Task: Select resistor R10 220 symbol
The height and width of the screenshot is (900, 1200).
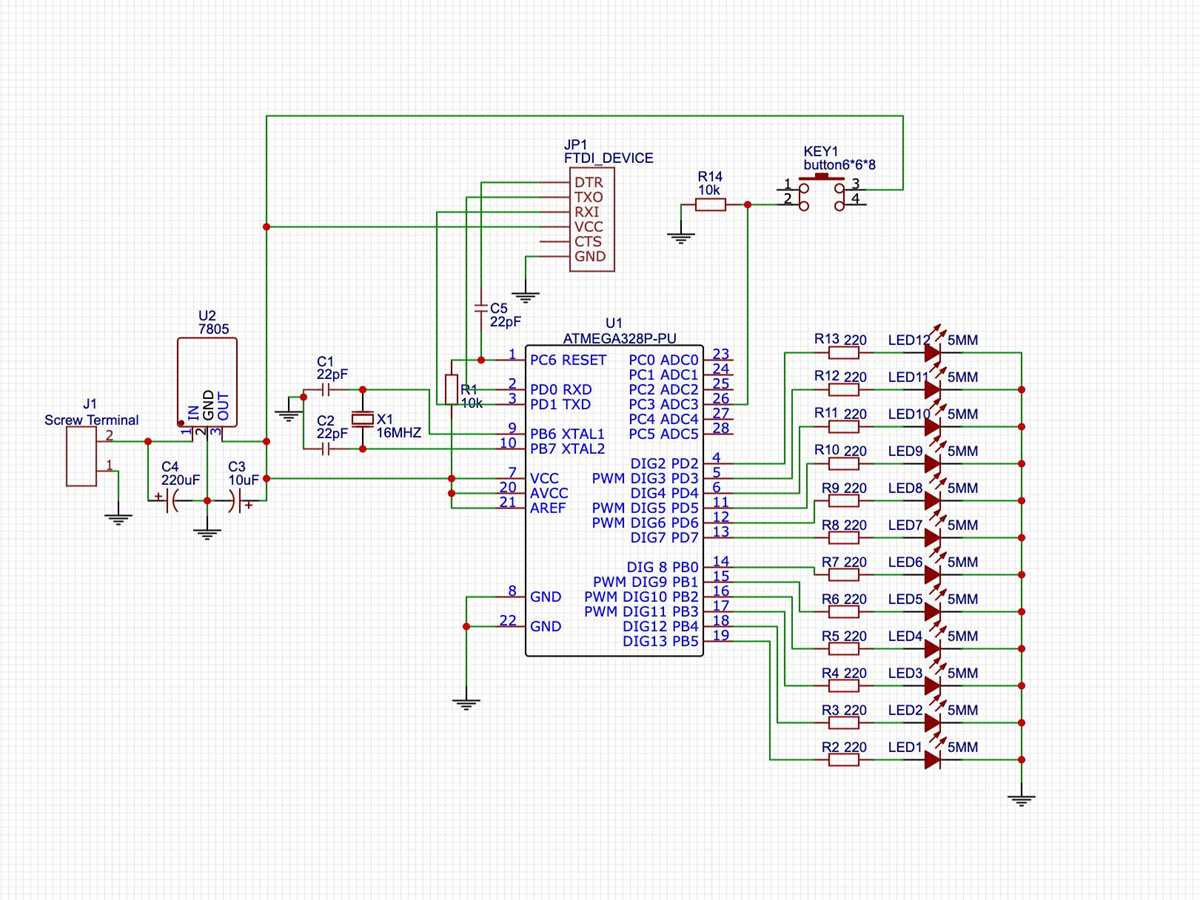Action: pos(844,464)
